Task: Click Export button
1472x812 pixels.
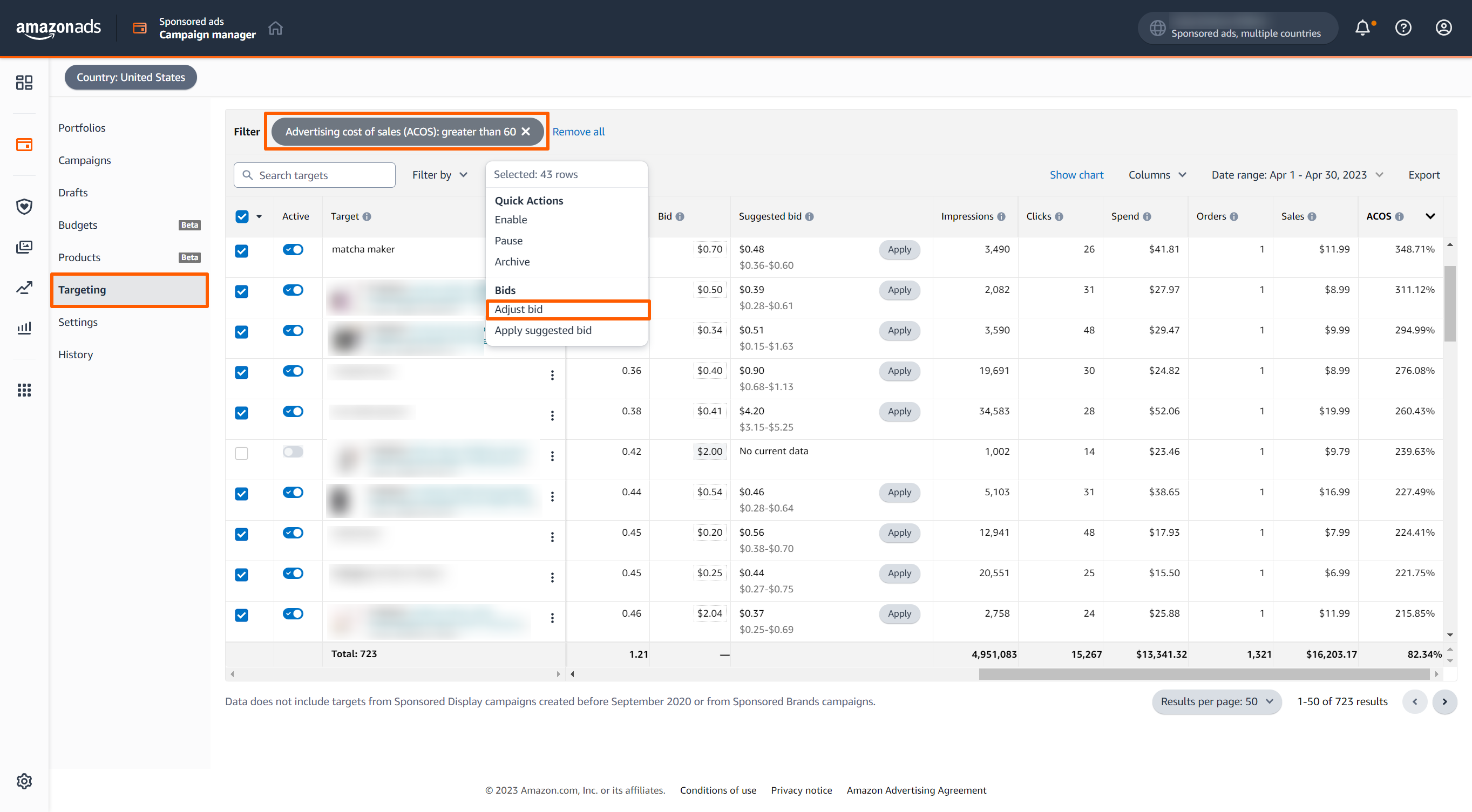Action: 1422,174
